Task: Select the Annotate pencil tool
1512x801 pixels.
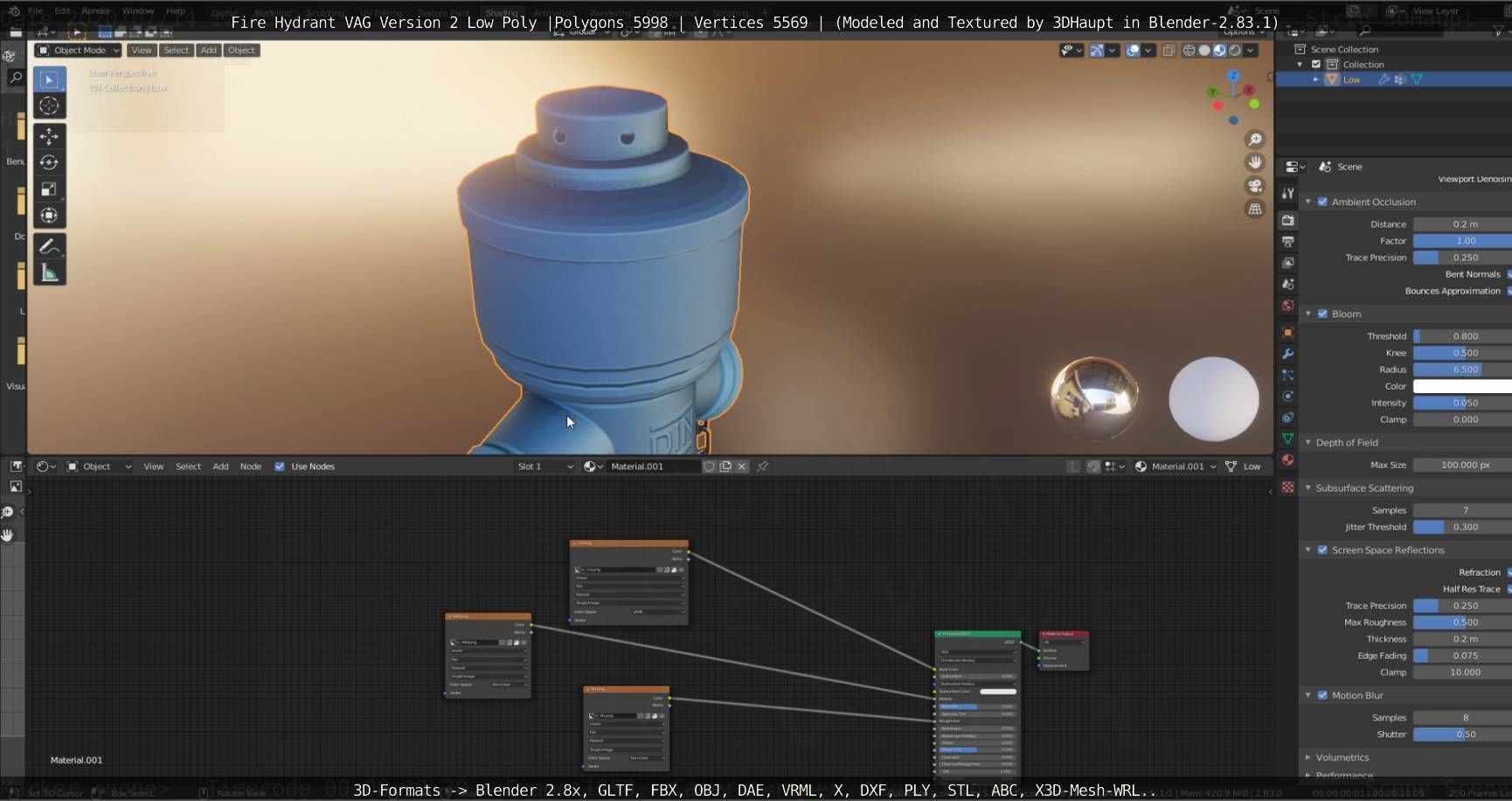Action: click(49, 246)
